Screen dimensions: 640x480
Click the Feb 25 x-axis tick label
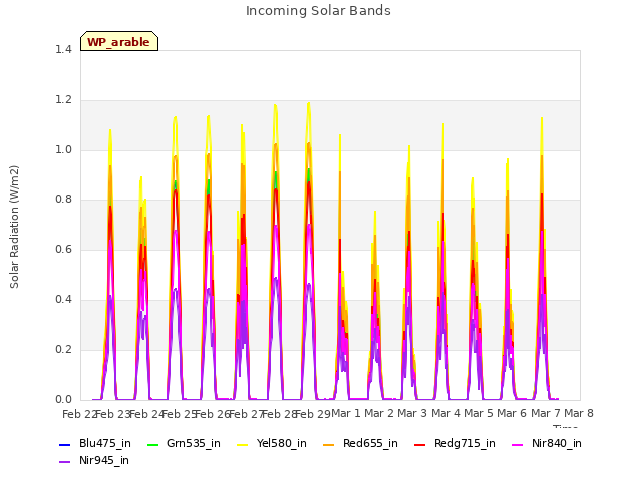(x=180, y=414)
